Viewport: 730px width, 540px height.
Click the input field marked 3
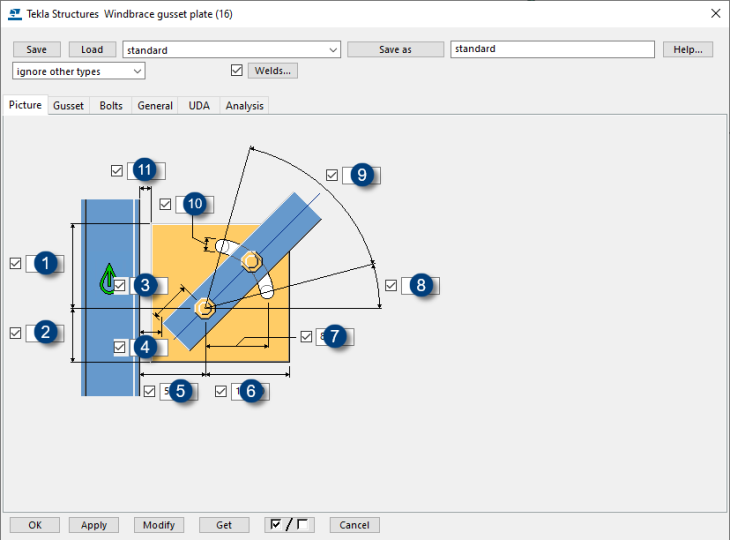[x=149, y=285]
